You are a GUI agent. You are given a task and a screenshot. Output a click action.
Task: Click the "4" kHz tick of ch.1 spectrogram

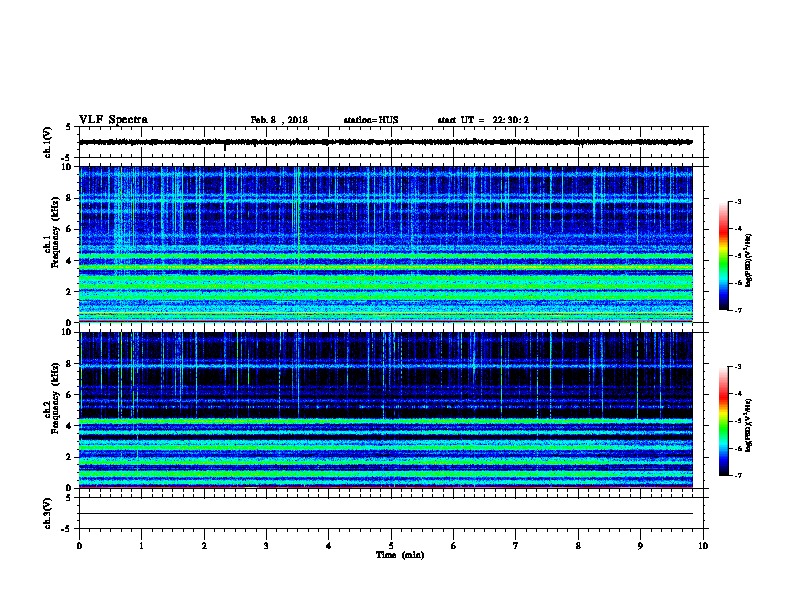tap(69, 261)
